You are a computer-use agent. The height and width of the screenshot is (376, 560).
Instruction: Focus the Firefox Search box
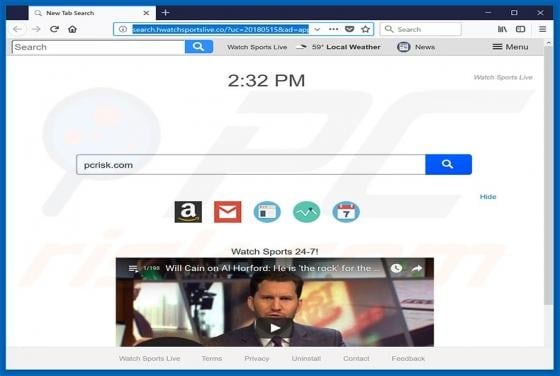pos(421,29)
